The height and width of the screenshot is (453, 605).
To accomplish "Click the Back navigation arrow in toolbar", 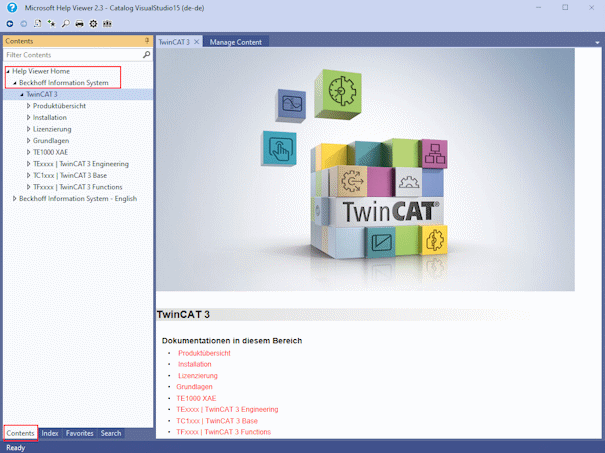I will [x=10, y=23].
